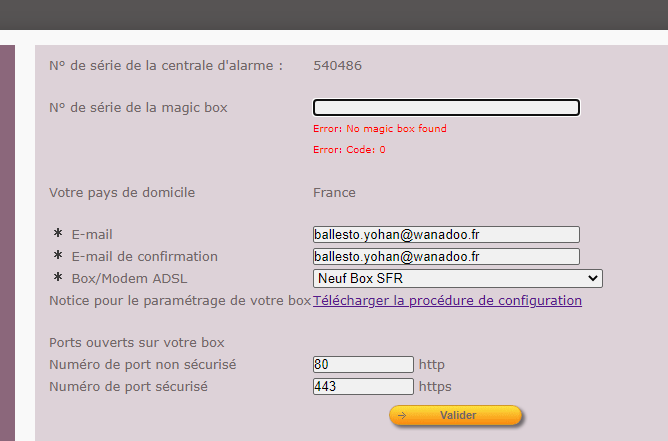This screenshot has width=668, height=441.
Task: Click the "Error: Code: 0" message
Action: (x=349, y=150)
